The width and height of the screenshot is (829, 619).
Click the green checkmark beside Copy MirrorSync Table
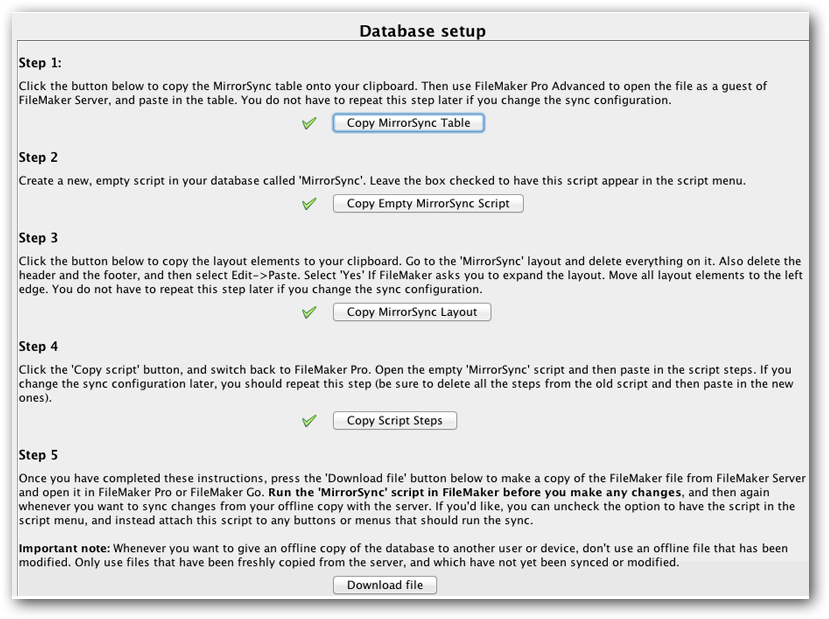(309, 123)
